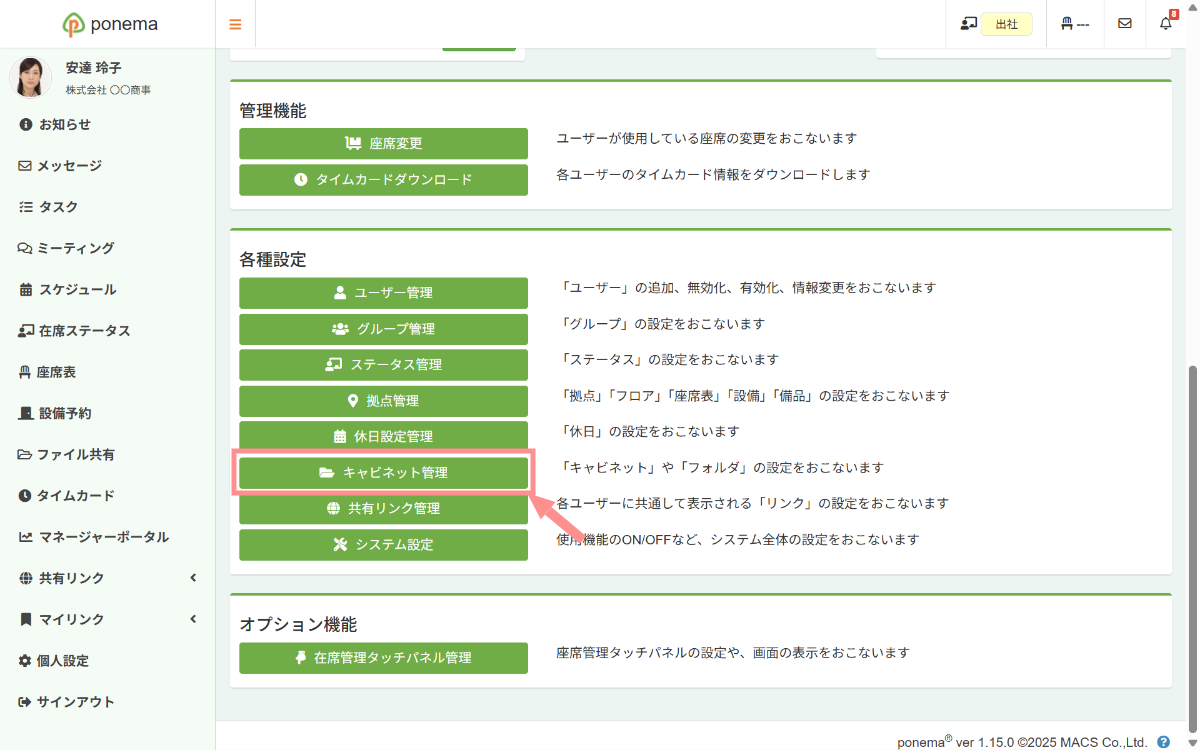This screenshot has width=1200, height=750.
Task: Click company name 株式会社 〇〇商事
Action: click(108, 90)
